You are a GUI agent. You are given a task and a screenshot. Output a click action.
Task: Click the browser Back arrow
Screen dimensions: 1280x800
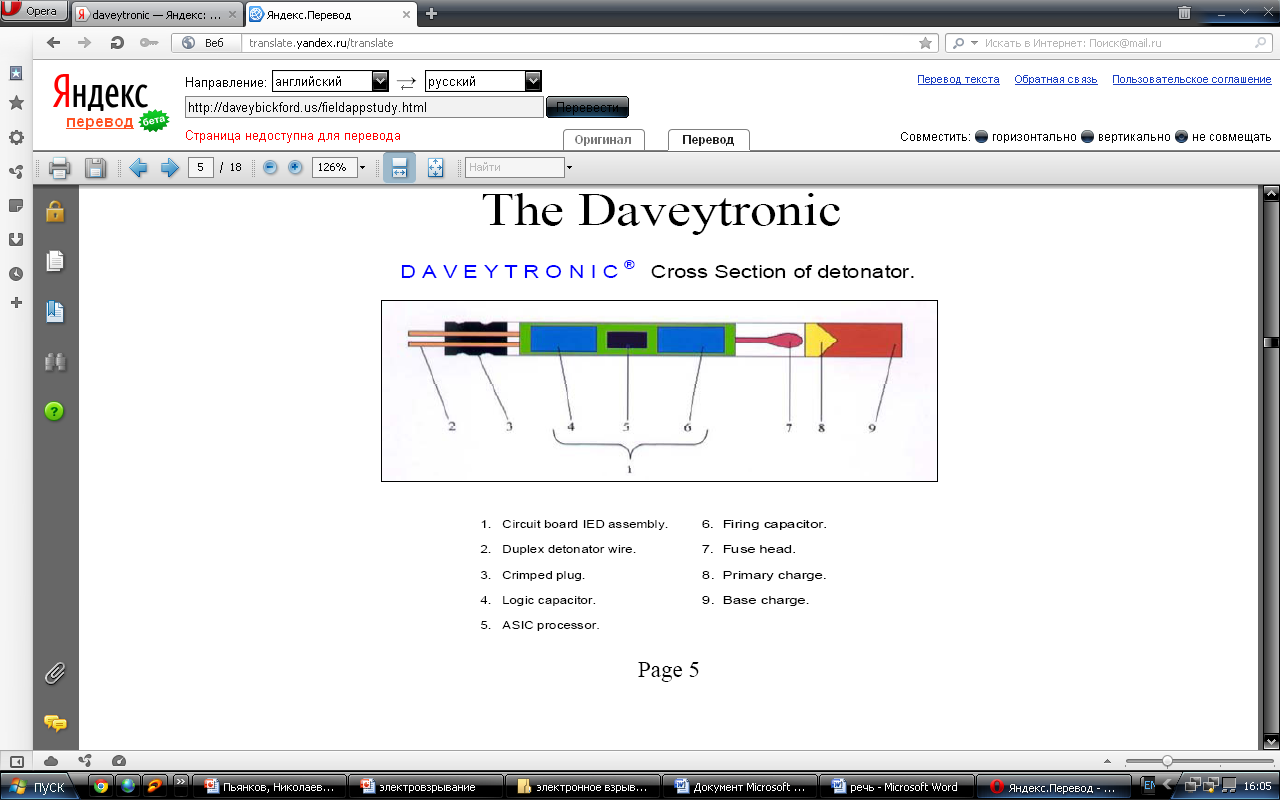(53, 43)
